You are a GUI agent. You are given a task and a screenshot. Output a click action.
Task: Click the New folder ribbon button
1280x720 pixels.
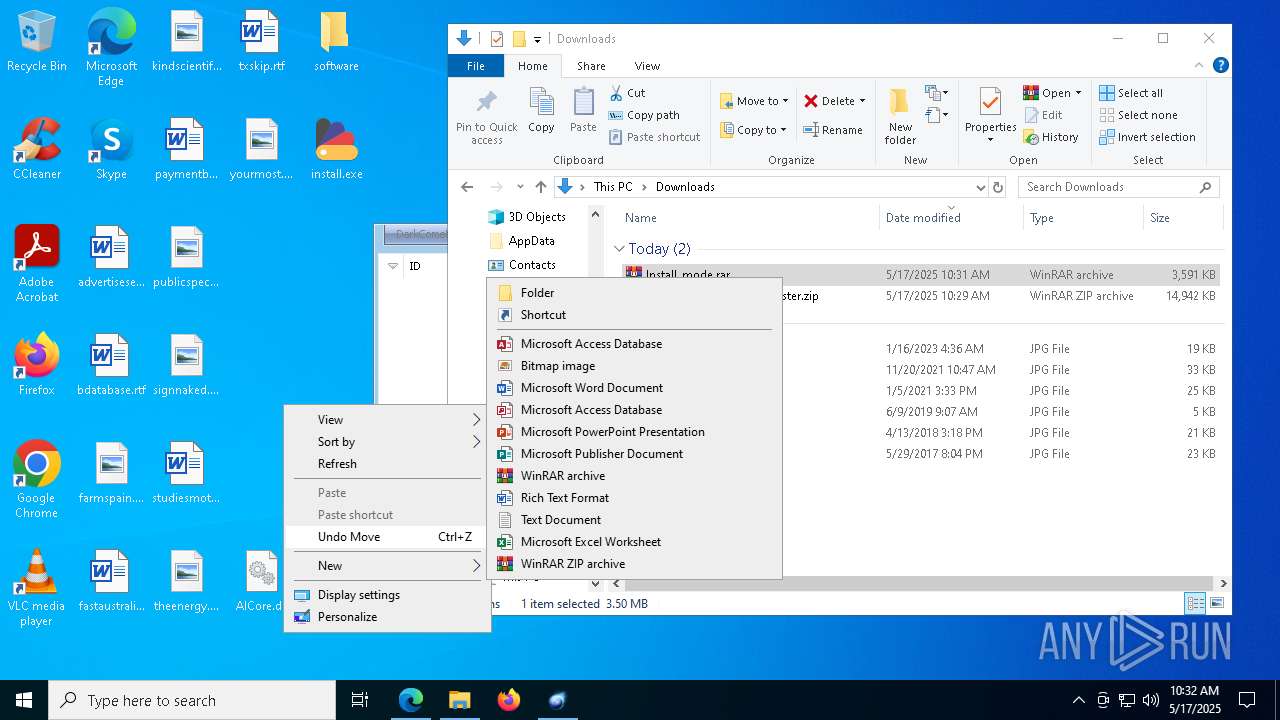click(x=900, y=116)
